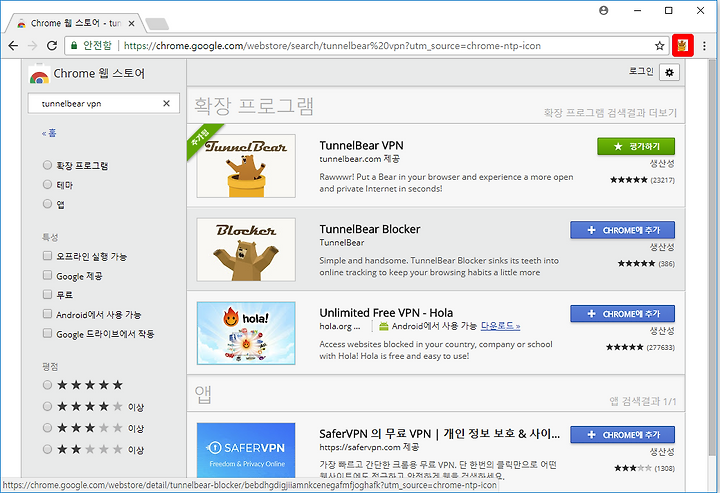Add TunnelBear Blocker to Chrome

pyautogui.click(x=623, y=230)
